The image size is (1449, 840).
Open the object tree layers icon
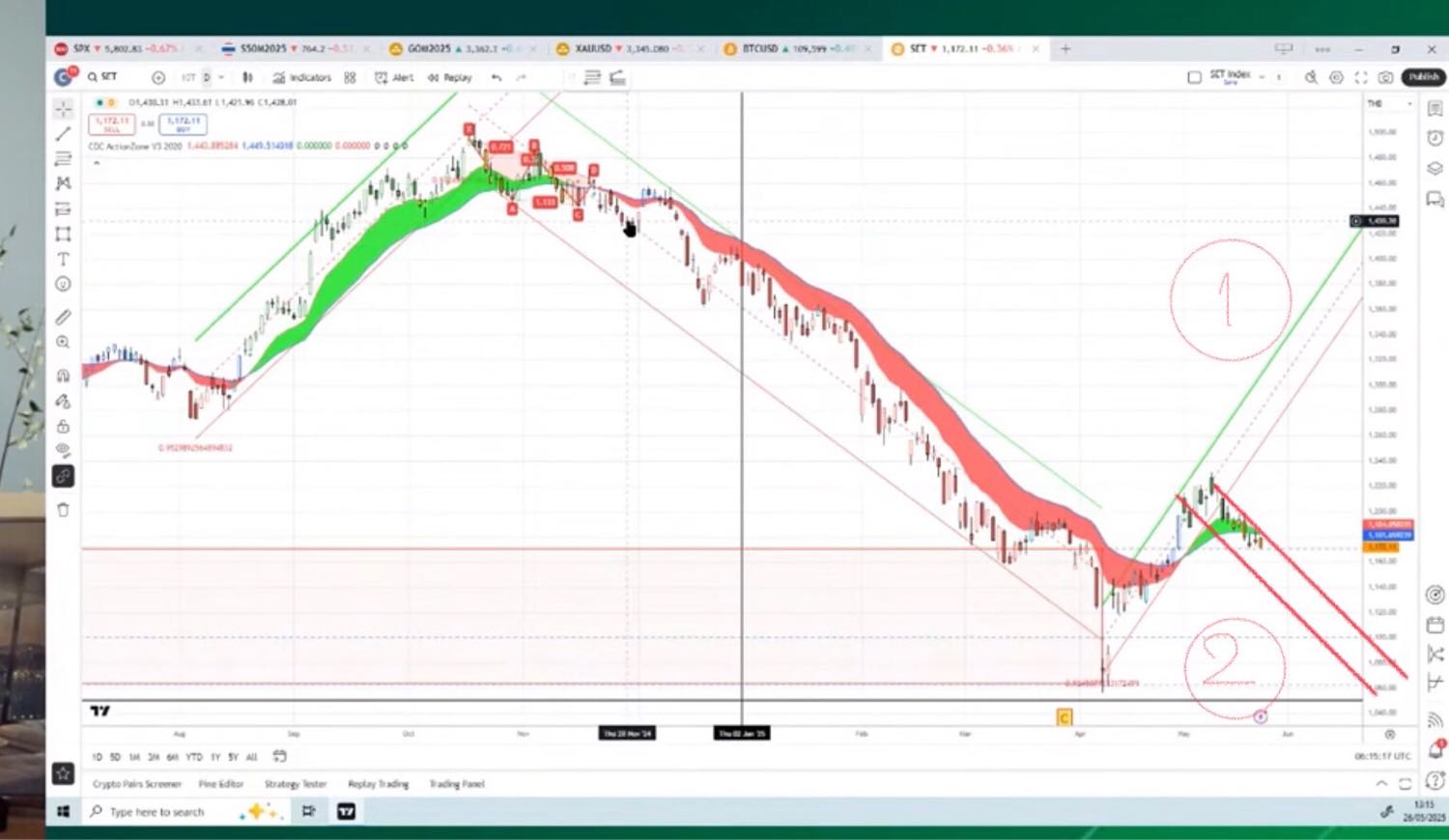coord(1435,169)
